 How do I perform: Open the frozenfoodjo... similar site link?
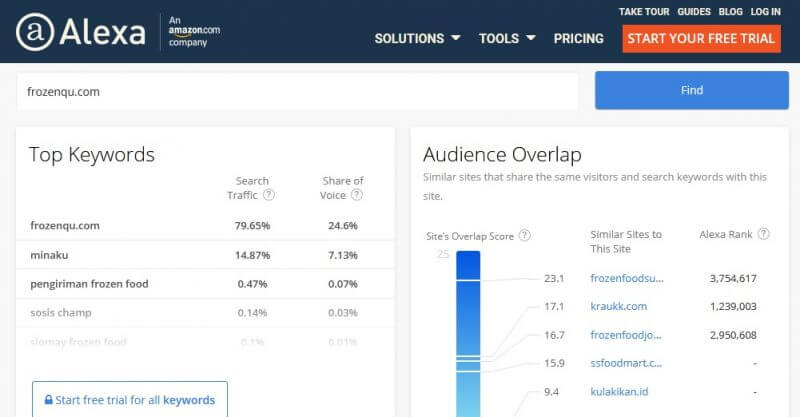click(626, 335)
